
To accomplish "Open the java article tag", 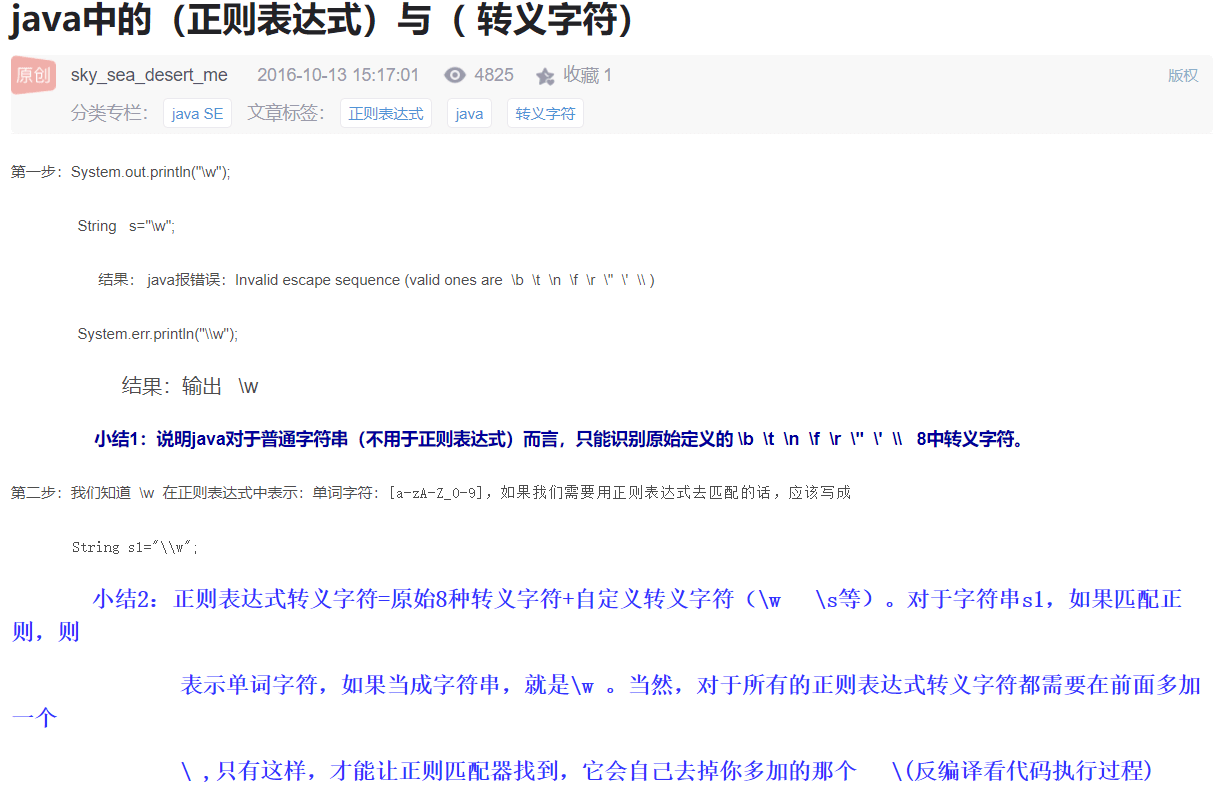I will coord(469,113).
